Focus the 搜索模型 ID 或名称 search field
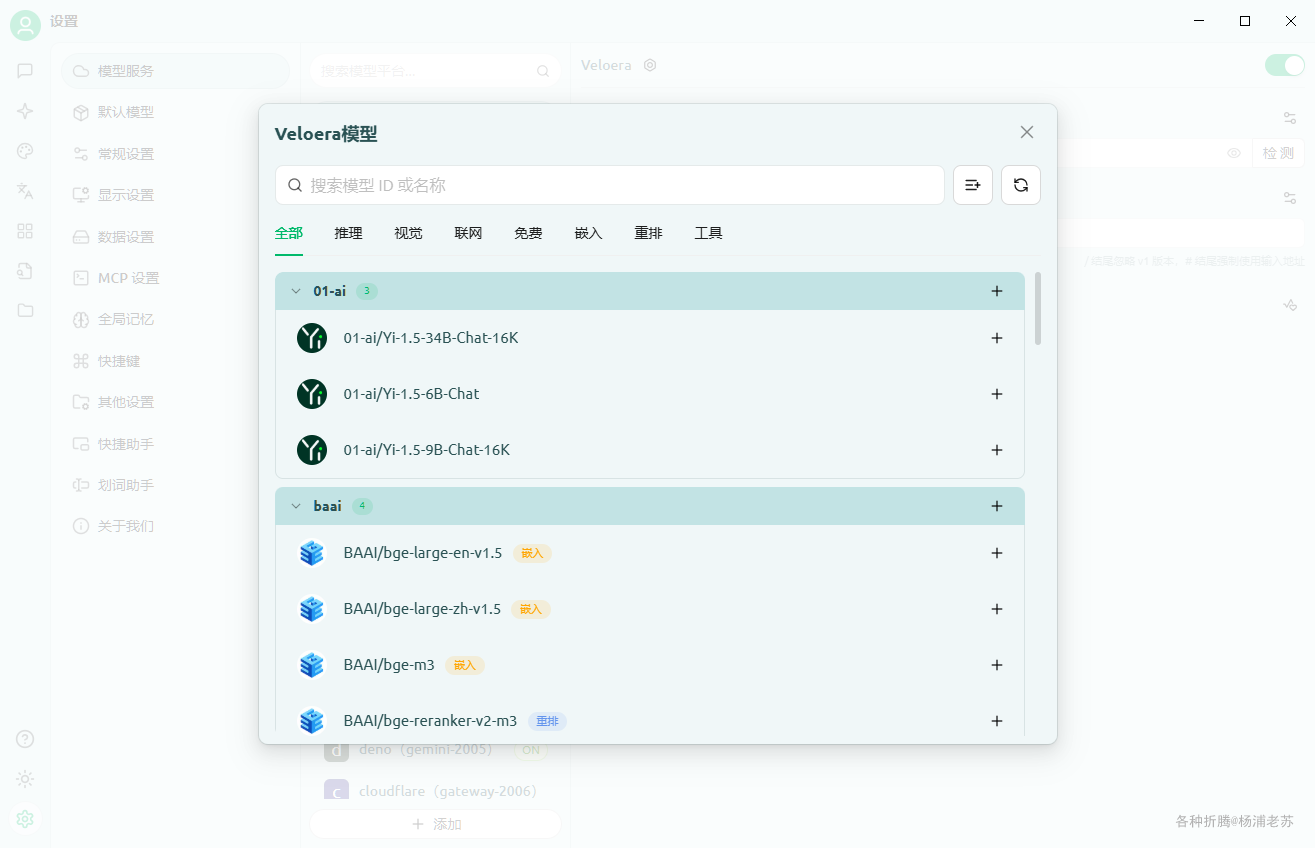Screen dimensions: 1315x848 (610, 185)
